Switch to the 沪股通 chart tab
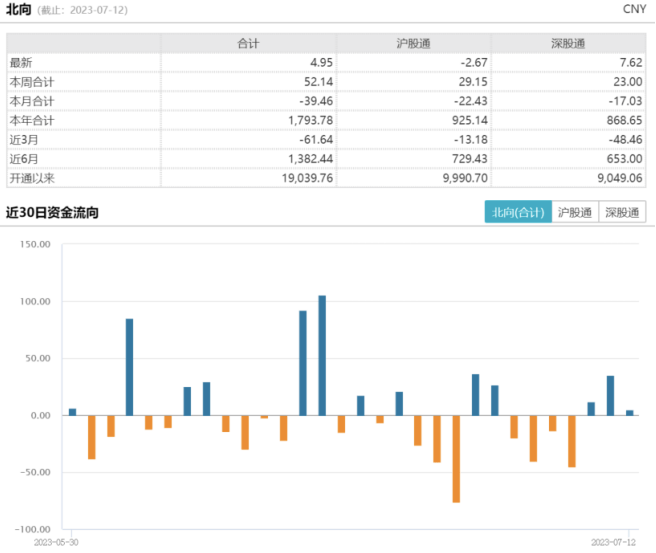Screen dimensions: 656x553 click(575, 212)
